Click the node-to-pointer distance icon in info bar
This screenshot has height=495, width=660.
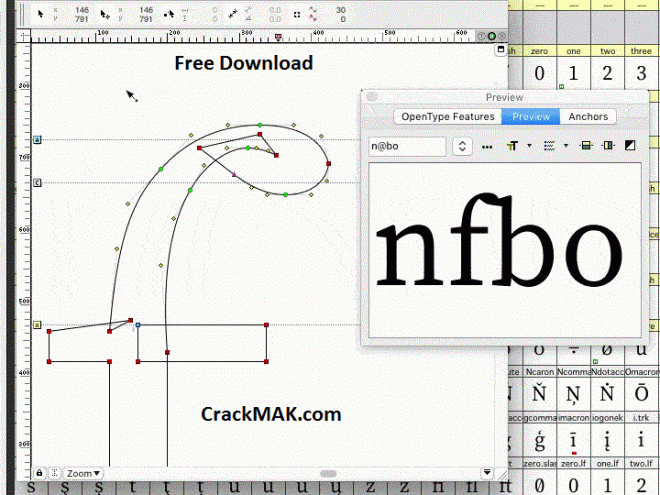pyautogui.click(x=169, y=14)
